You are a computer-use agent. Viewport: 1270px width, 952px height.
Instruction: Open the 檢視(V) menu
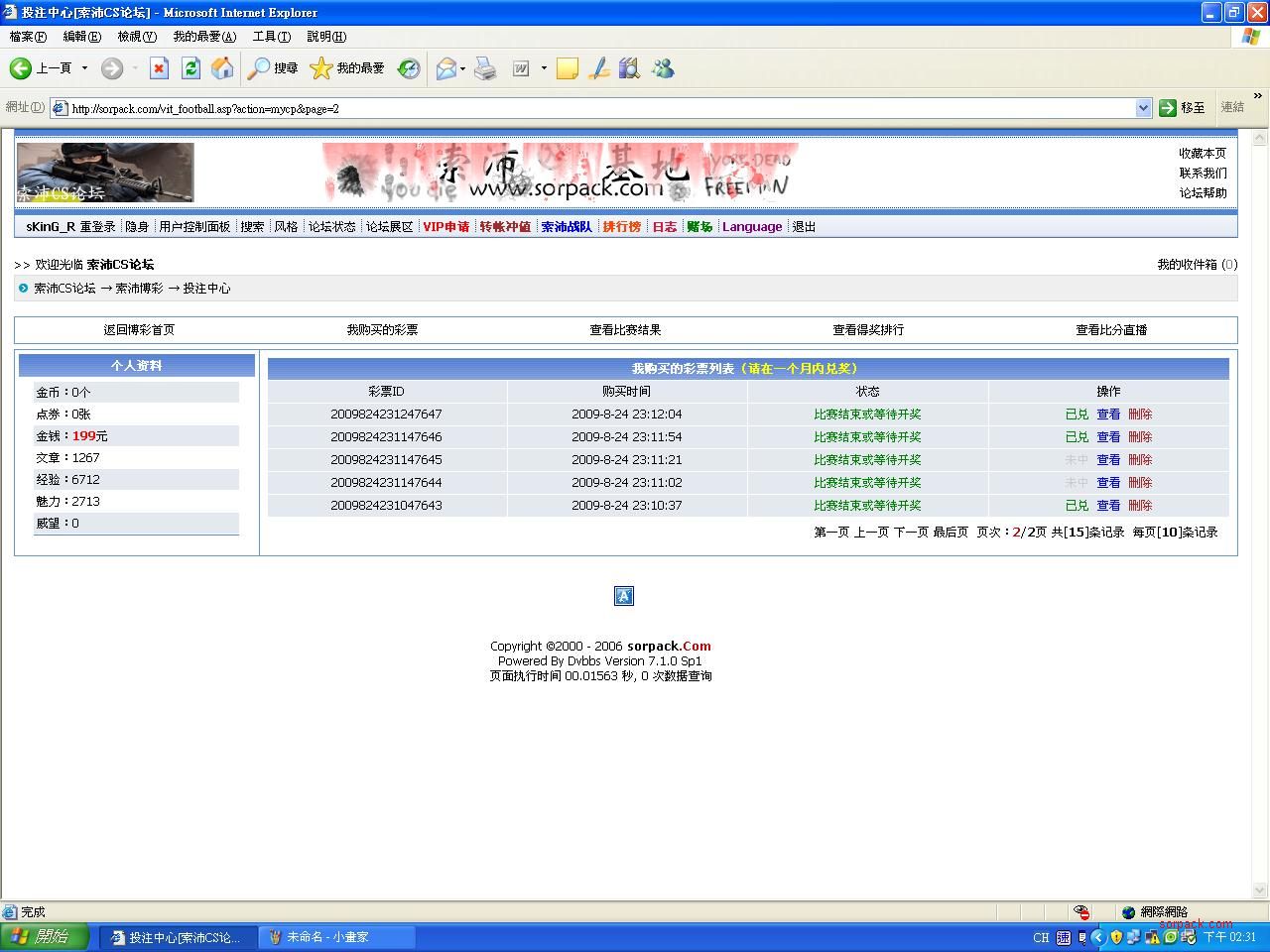[x=137, y=37]
